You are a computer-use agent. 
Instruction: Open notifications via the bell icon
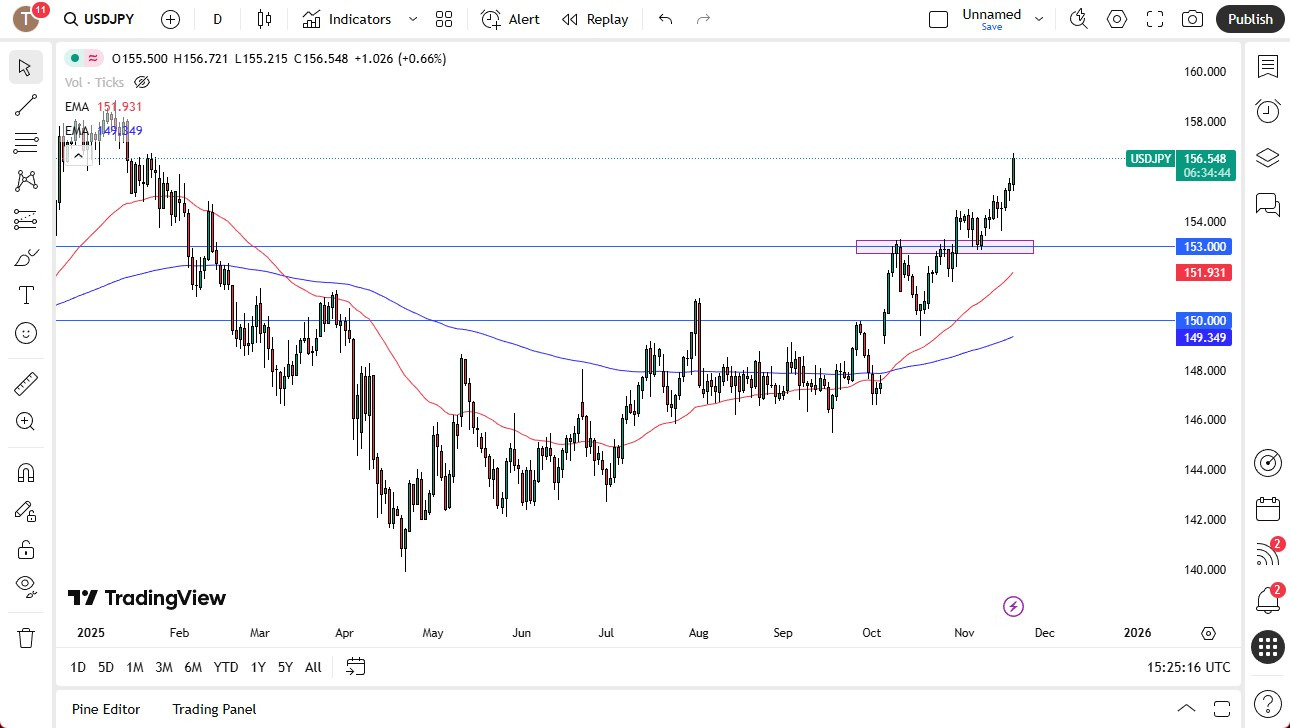1267,598
